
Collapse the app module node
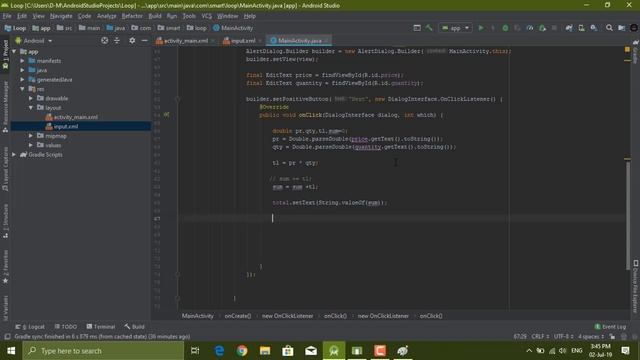(15, 51)
